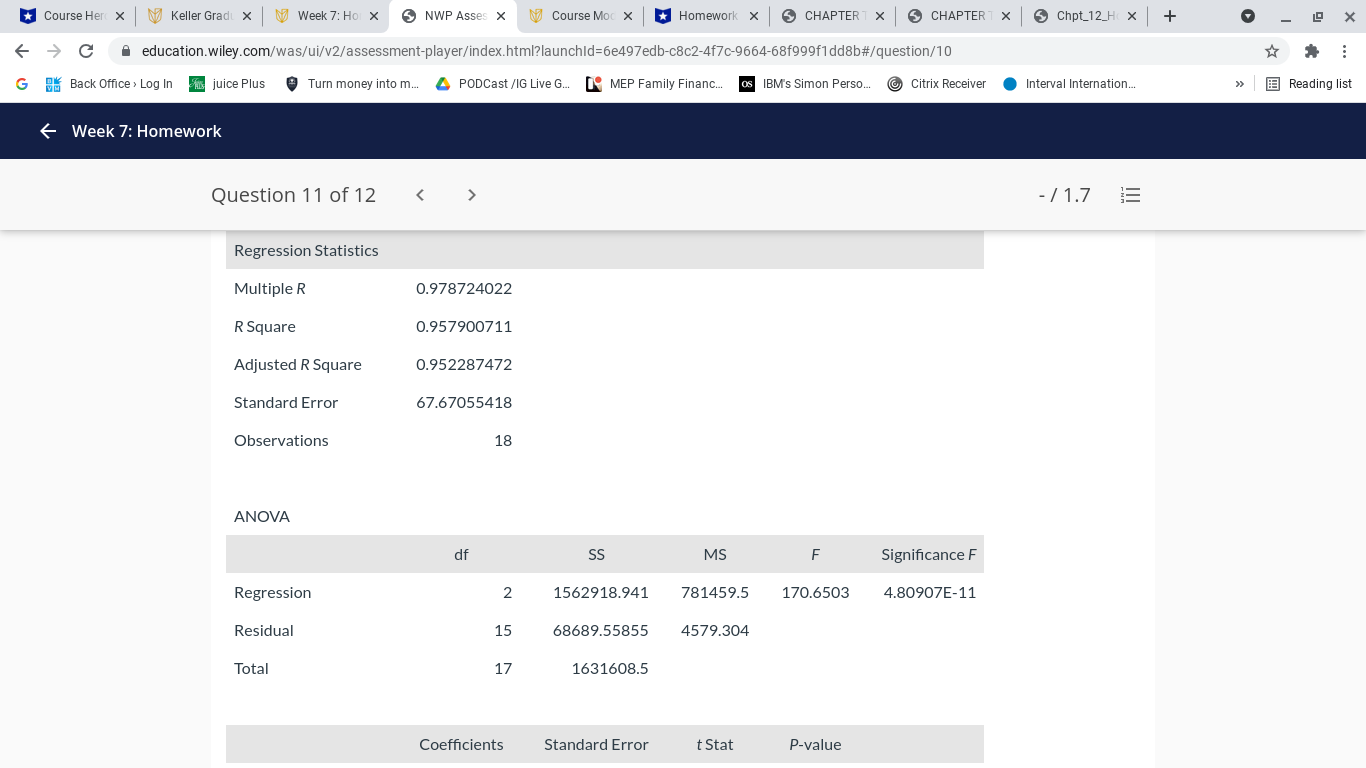Click the t Stat column header
Viewport: 1366px width, 768px height.
click(x=715, y=744)
